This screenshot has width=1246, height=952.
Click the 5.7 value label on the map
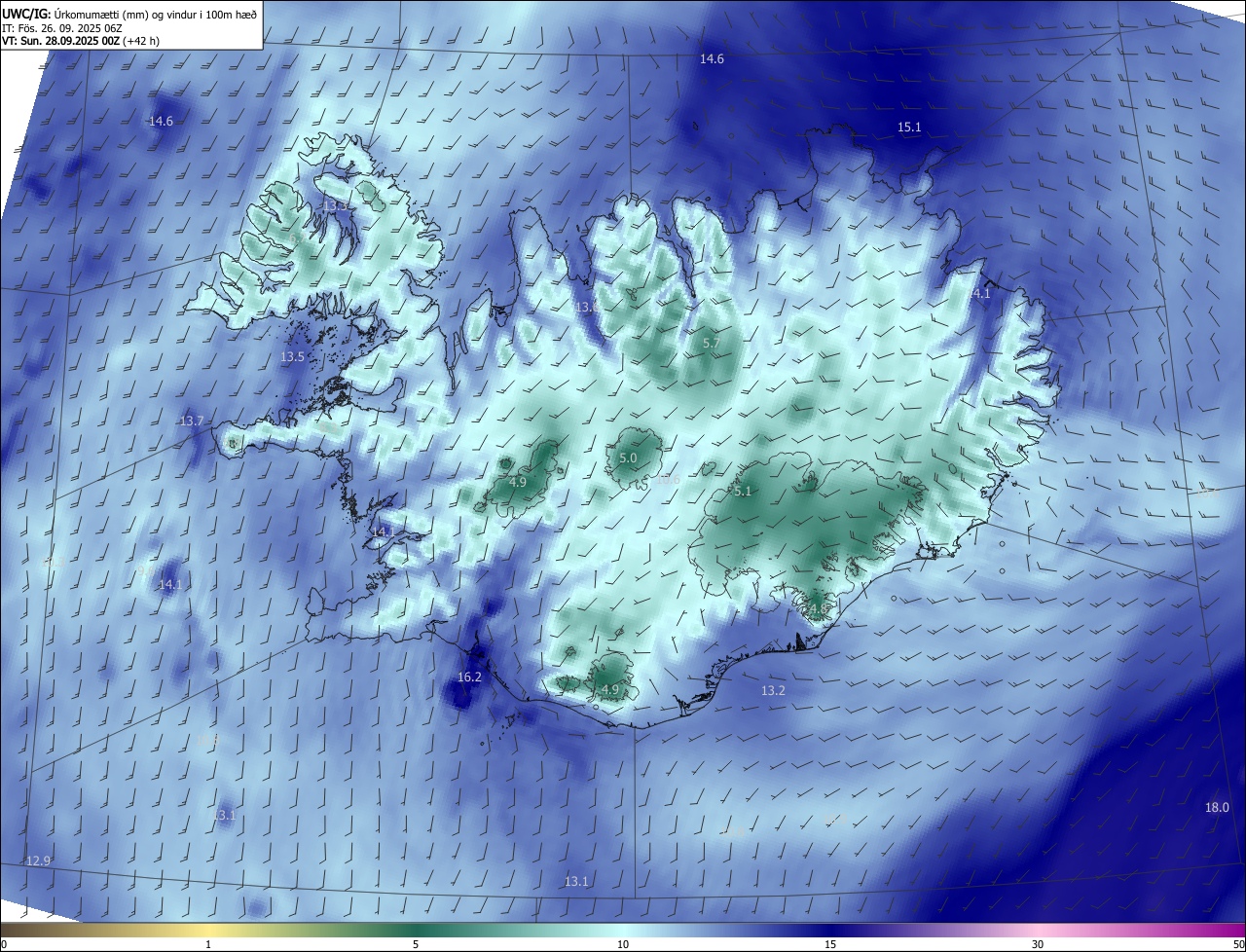tap(712, 344)
